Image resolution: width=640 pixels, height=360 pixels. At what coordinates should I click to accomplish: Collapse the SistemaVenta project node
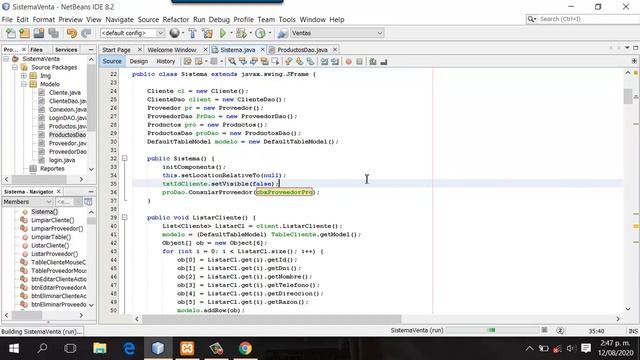(x=6, y=59)
